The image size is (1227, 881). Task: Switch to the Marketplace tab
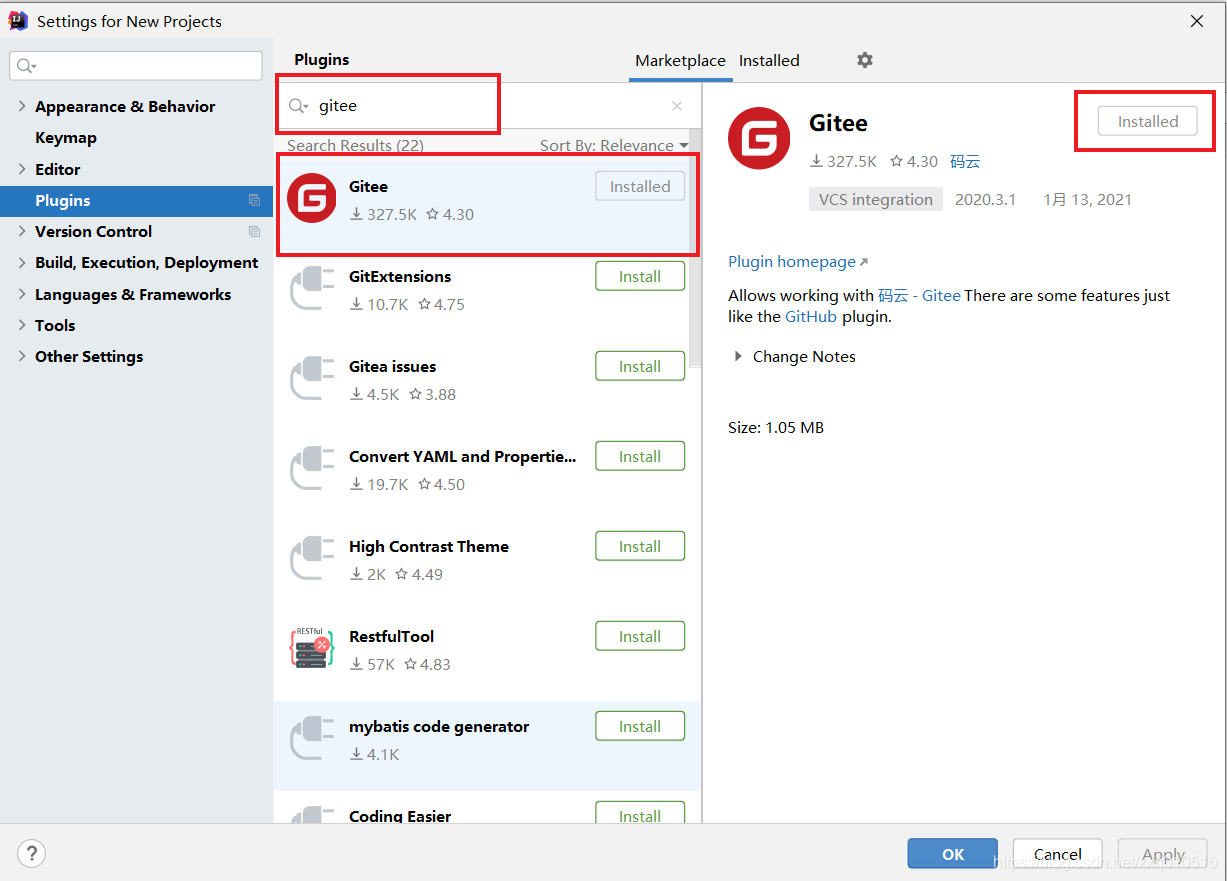pos(680,60)
